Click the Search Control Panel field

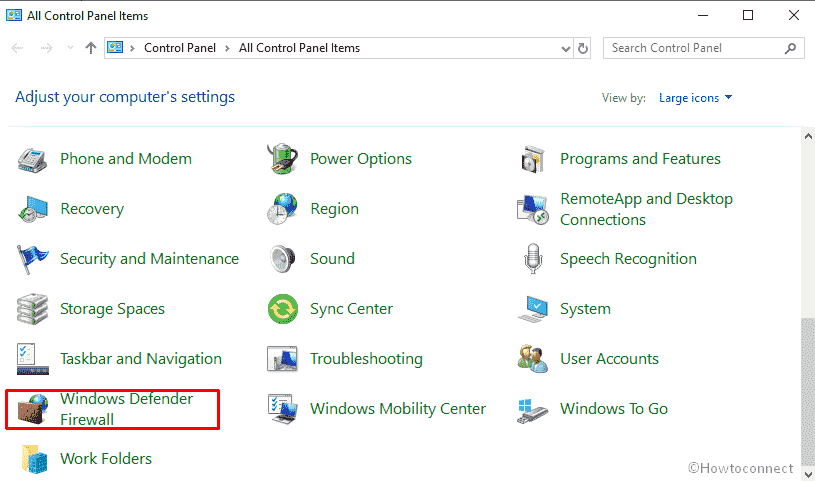(x=703, y=48)
